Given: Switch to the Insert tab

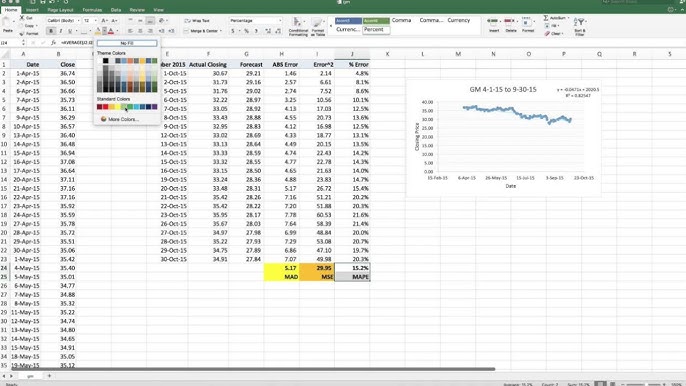Looking at the screenshot, I should tap(32, 10).
